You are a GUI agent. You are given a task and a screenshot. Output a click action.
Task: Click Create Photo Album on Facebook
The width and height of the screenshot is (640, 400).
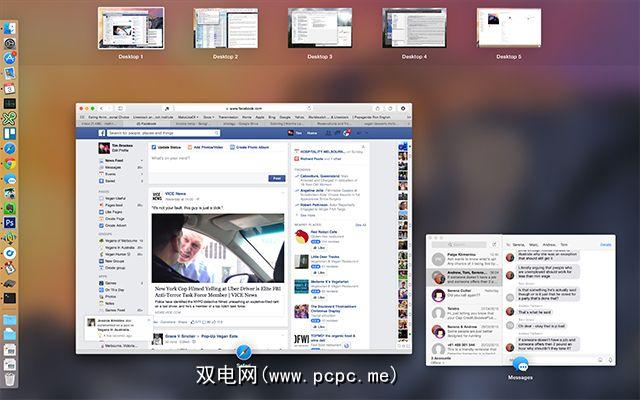(x=249, y=147)
